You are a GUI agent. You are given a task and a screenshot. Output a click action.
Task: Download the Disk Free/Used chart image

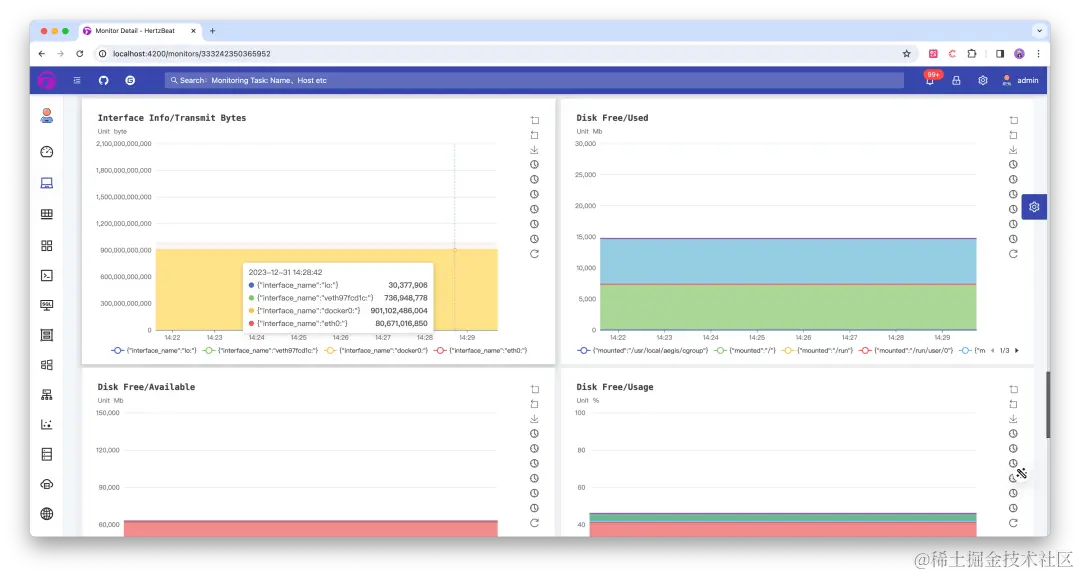click(x=1013, y=150)
